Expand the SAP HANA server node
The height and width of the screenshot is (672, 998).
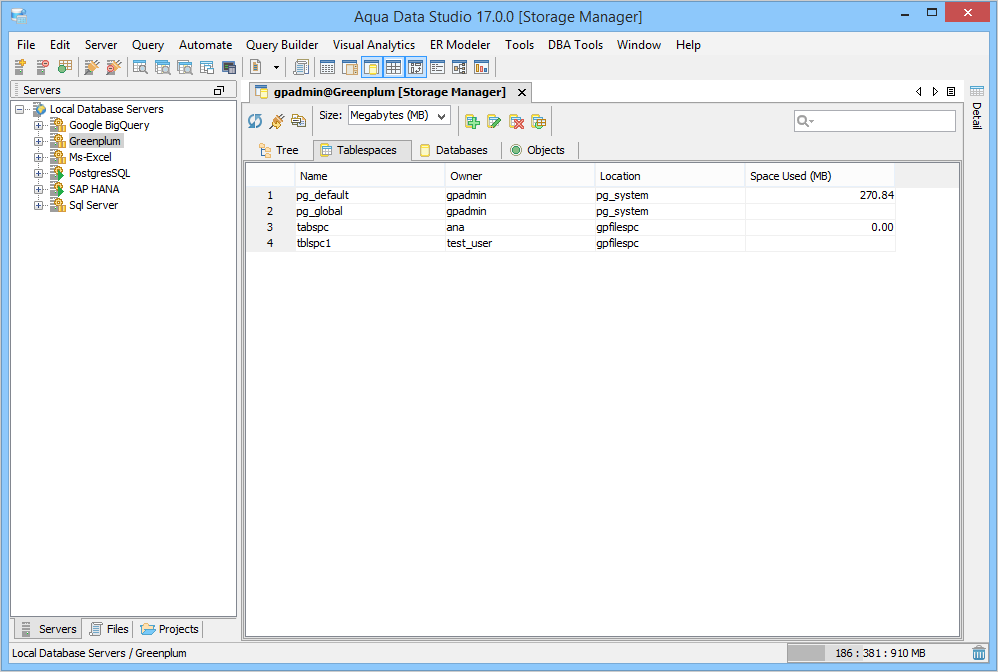click(x=39, y=189)
